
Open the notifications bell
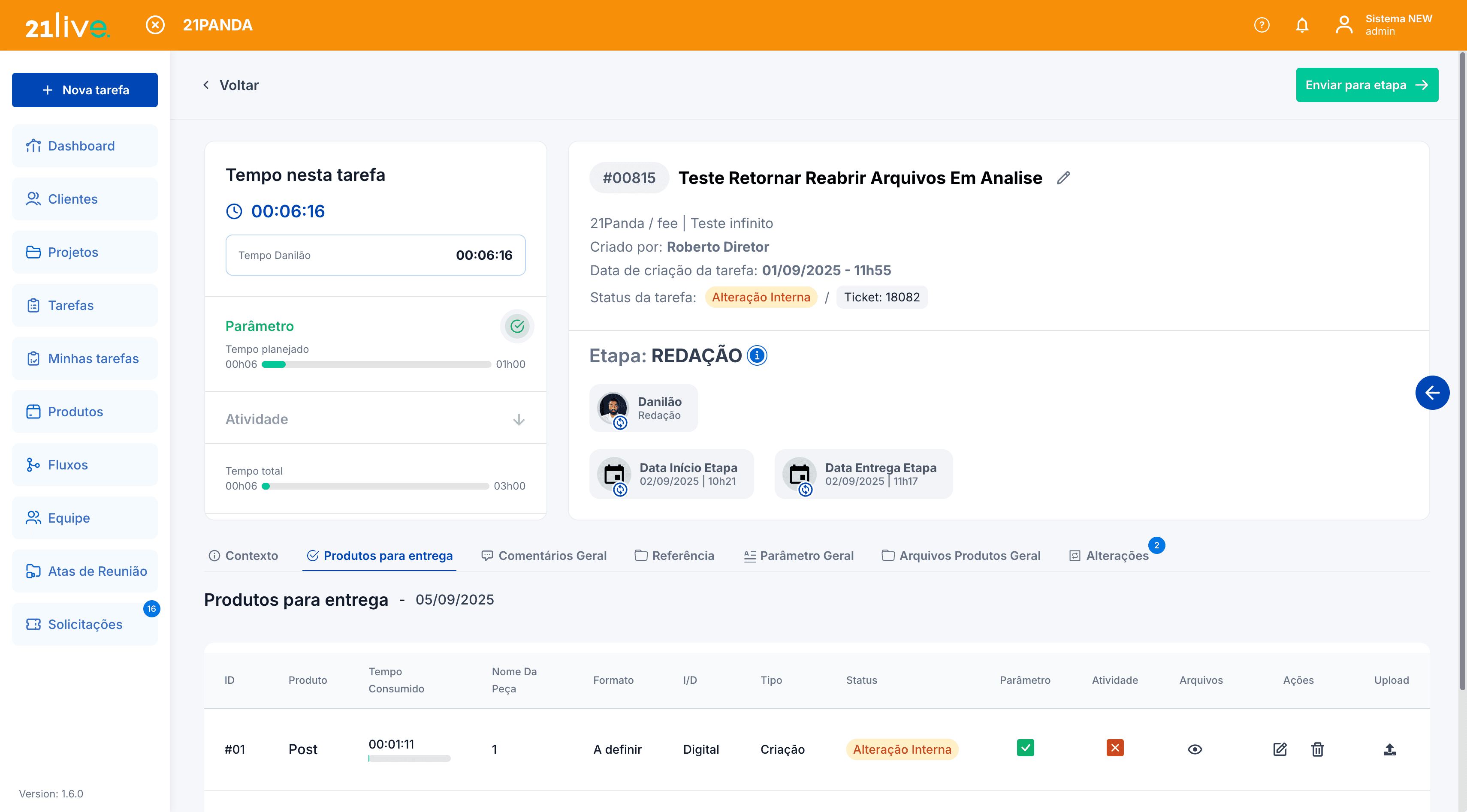click(1302, 25)
